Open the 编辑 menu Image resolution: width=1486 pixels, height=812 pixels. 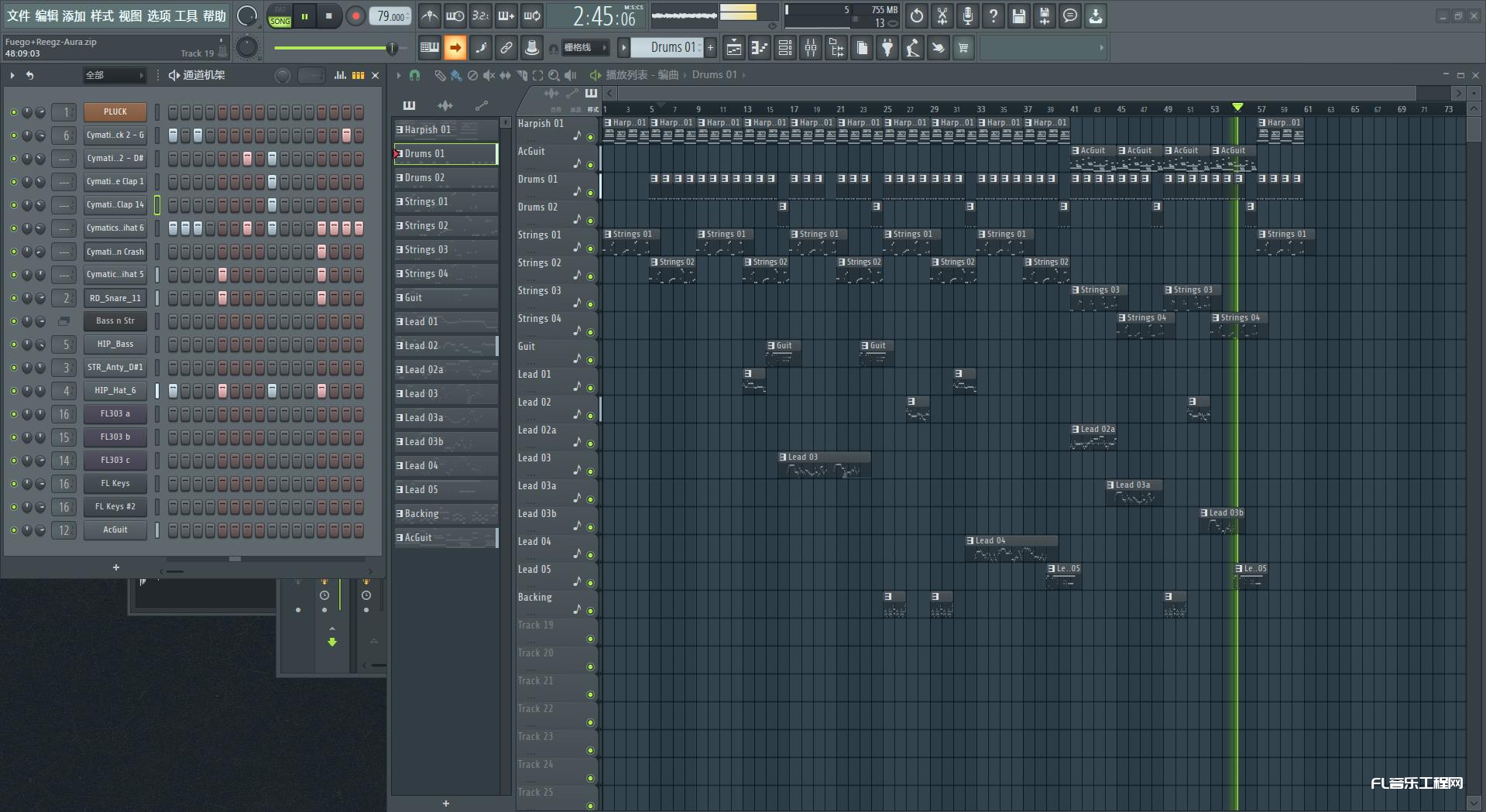tap(46, 16)
